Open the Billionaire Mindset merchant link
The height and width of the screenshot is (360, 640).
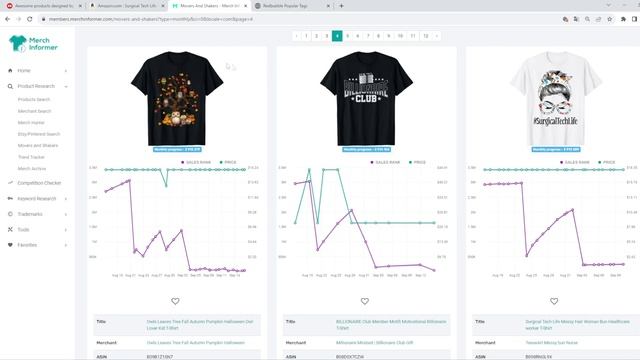pos(374,343)
